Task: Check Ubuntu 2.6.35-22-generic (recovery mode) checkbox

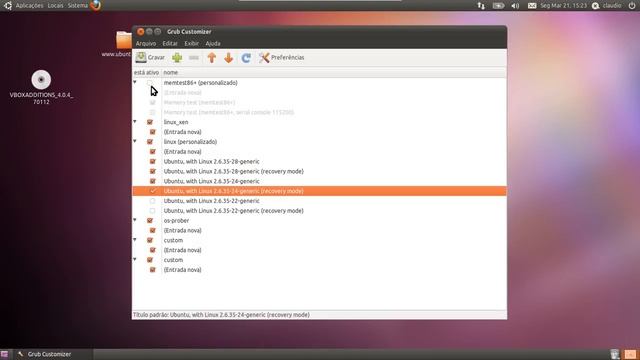Action: [153, 211]
